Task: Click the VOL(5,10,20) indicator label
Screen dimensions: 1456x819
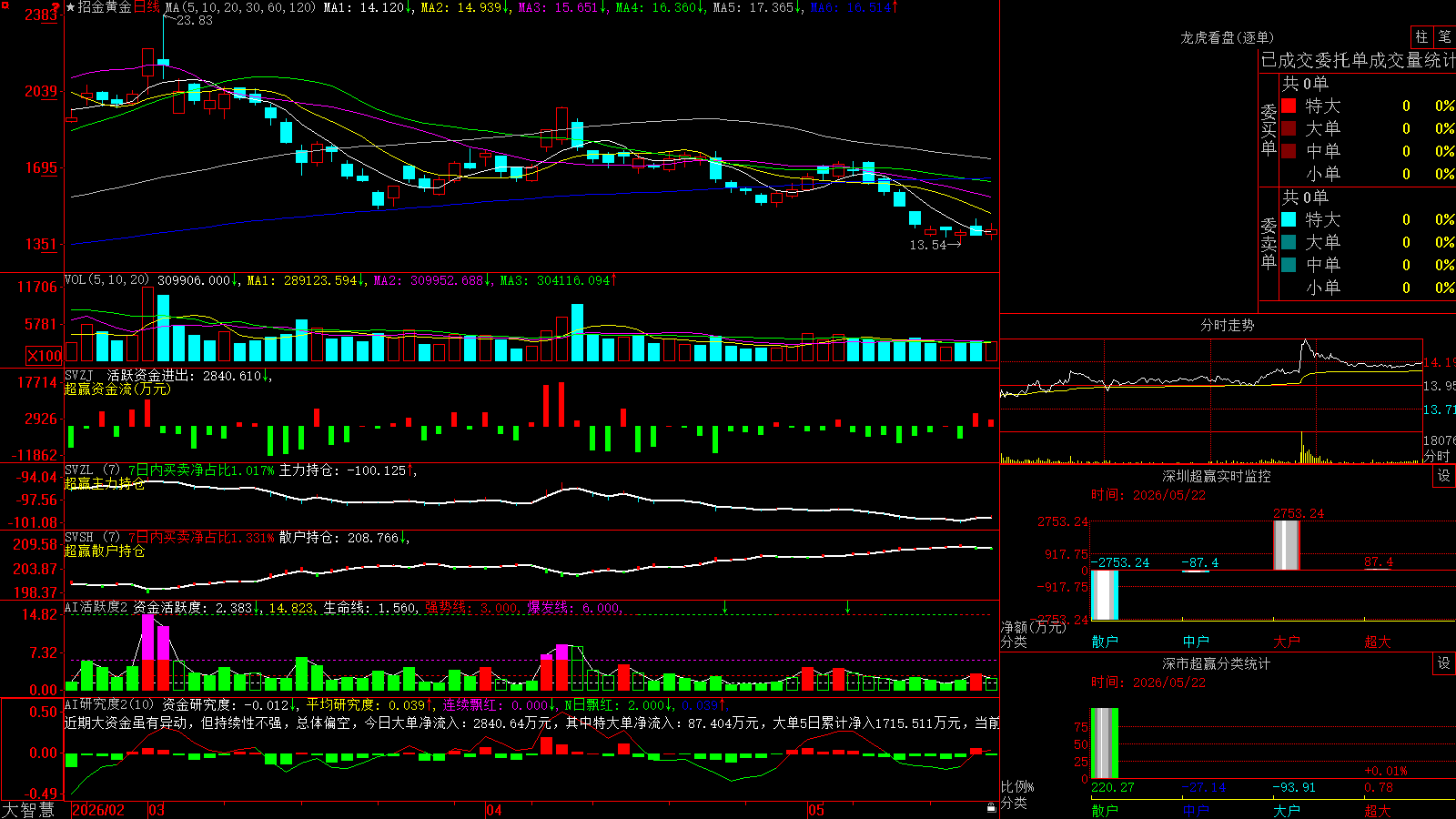Action: pyautogui.click(x=107, y=280)
